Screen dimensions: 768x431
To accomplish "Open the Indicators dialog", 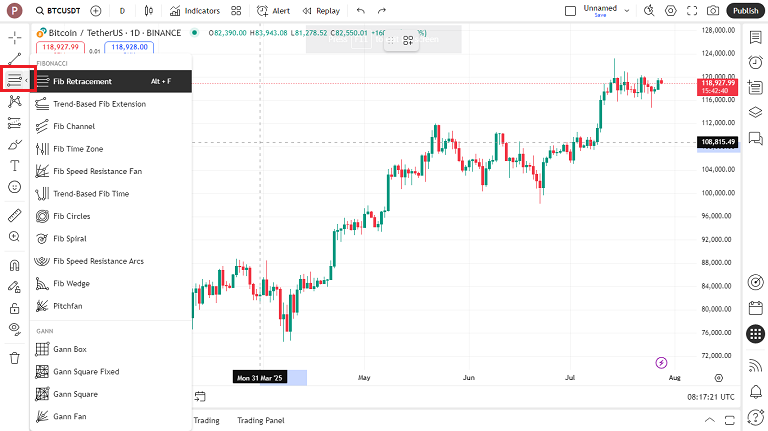I will tap(194, 11).
